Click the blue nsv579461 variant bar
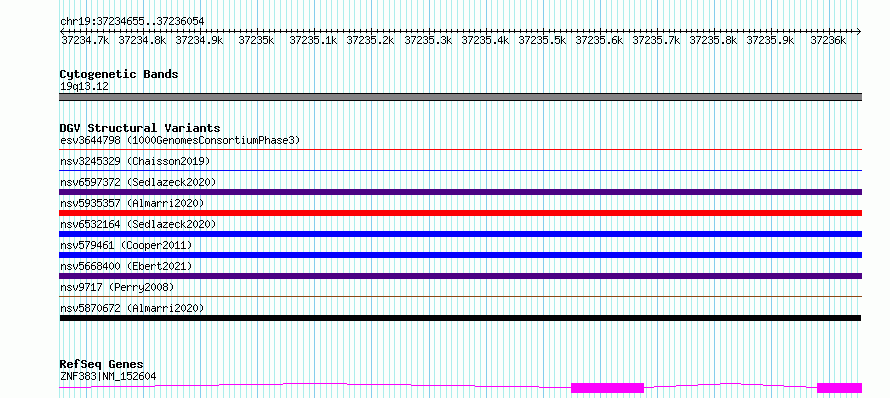890x398 pixels. [461, 255]
